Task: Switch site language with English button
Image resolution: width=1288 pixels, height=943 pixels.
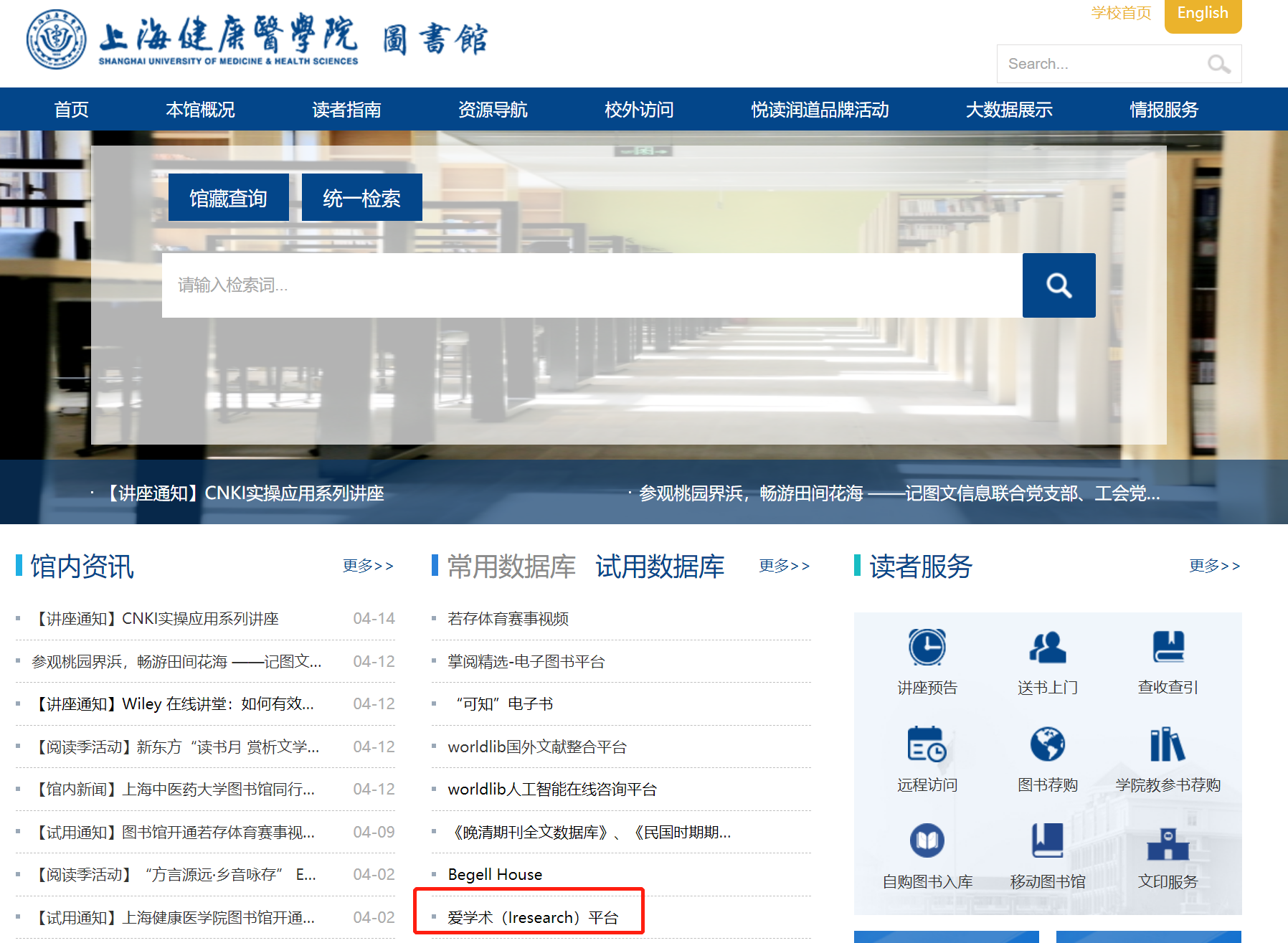Action: click(x=1203, y=14)
